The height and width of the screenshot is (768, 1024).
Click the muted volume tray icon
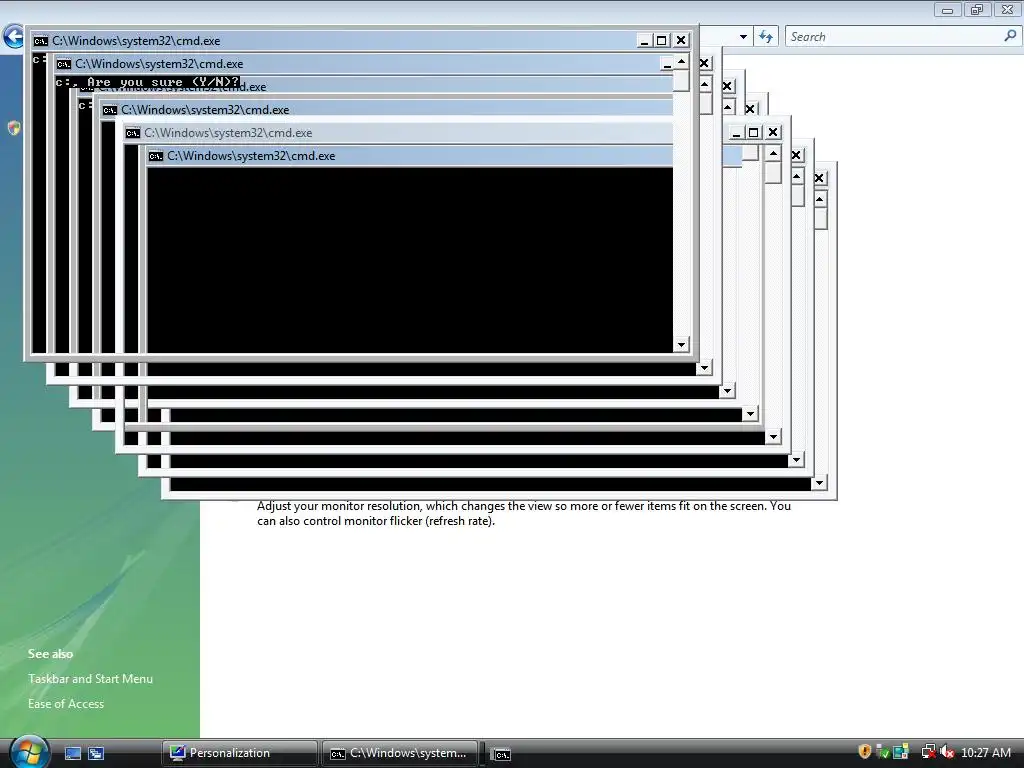tap(947, 752)
